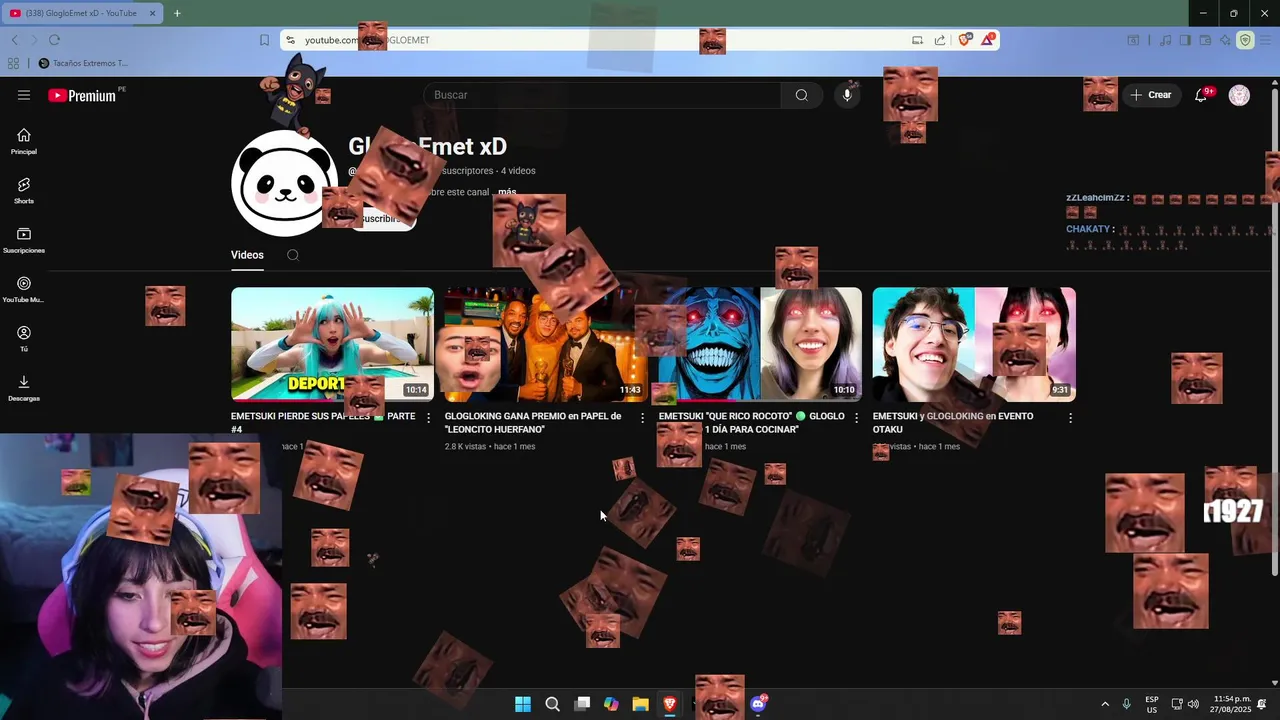Bookmark this page in address bar
Viewport: 1280px width, 720px height.
tap(264, 40)
